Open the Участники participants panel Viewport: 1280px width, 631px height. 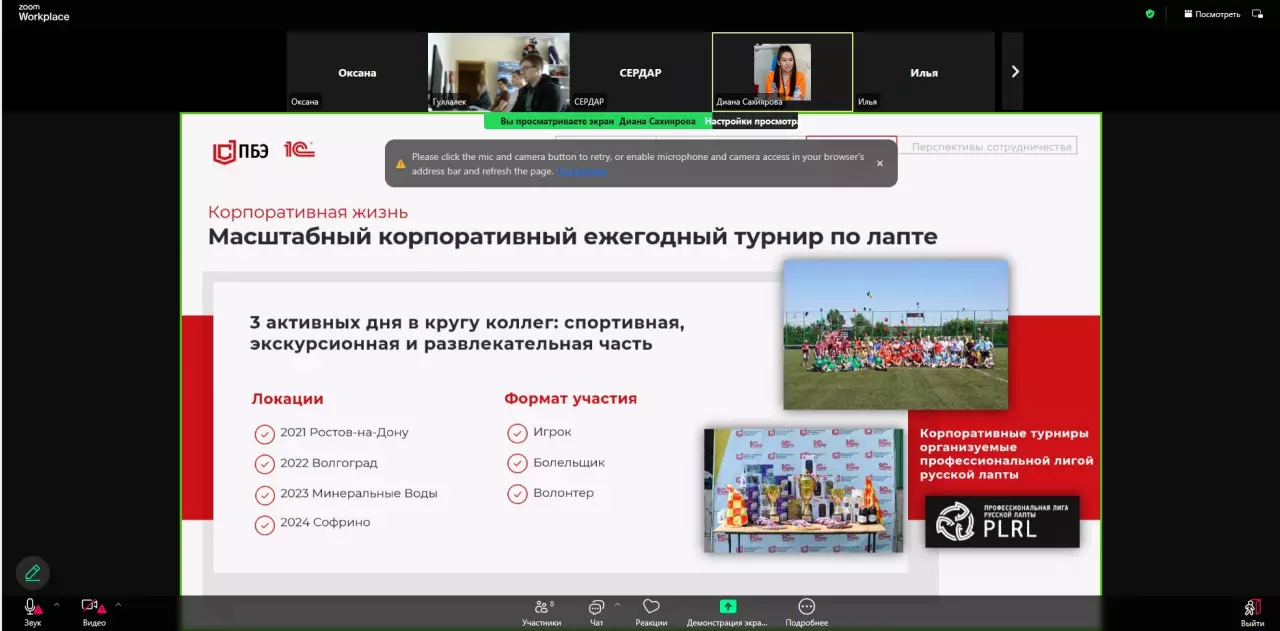click(x=541, y=608)
